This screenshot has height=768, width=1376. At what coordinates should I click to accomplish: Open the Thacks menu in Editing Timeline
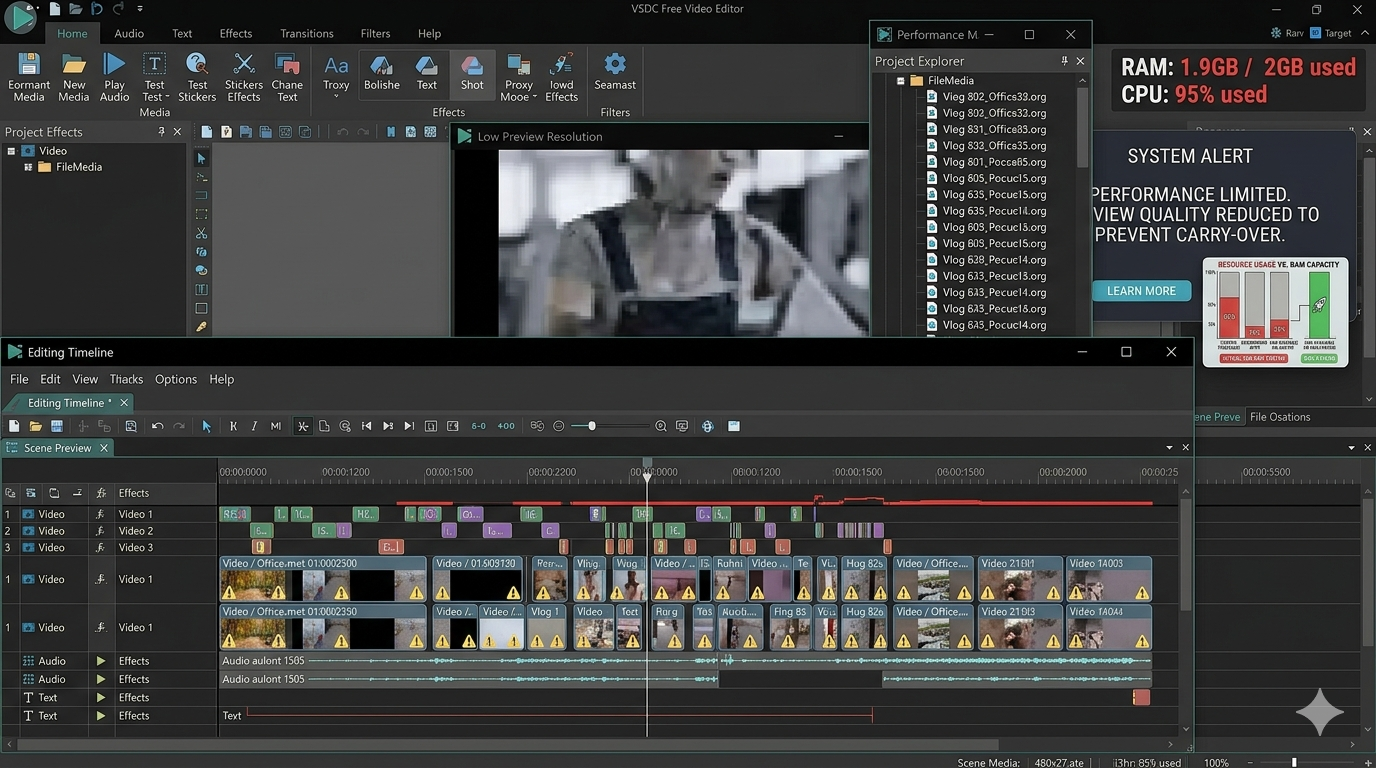coord(126,379)
